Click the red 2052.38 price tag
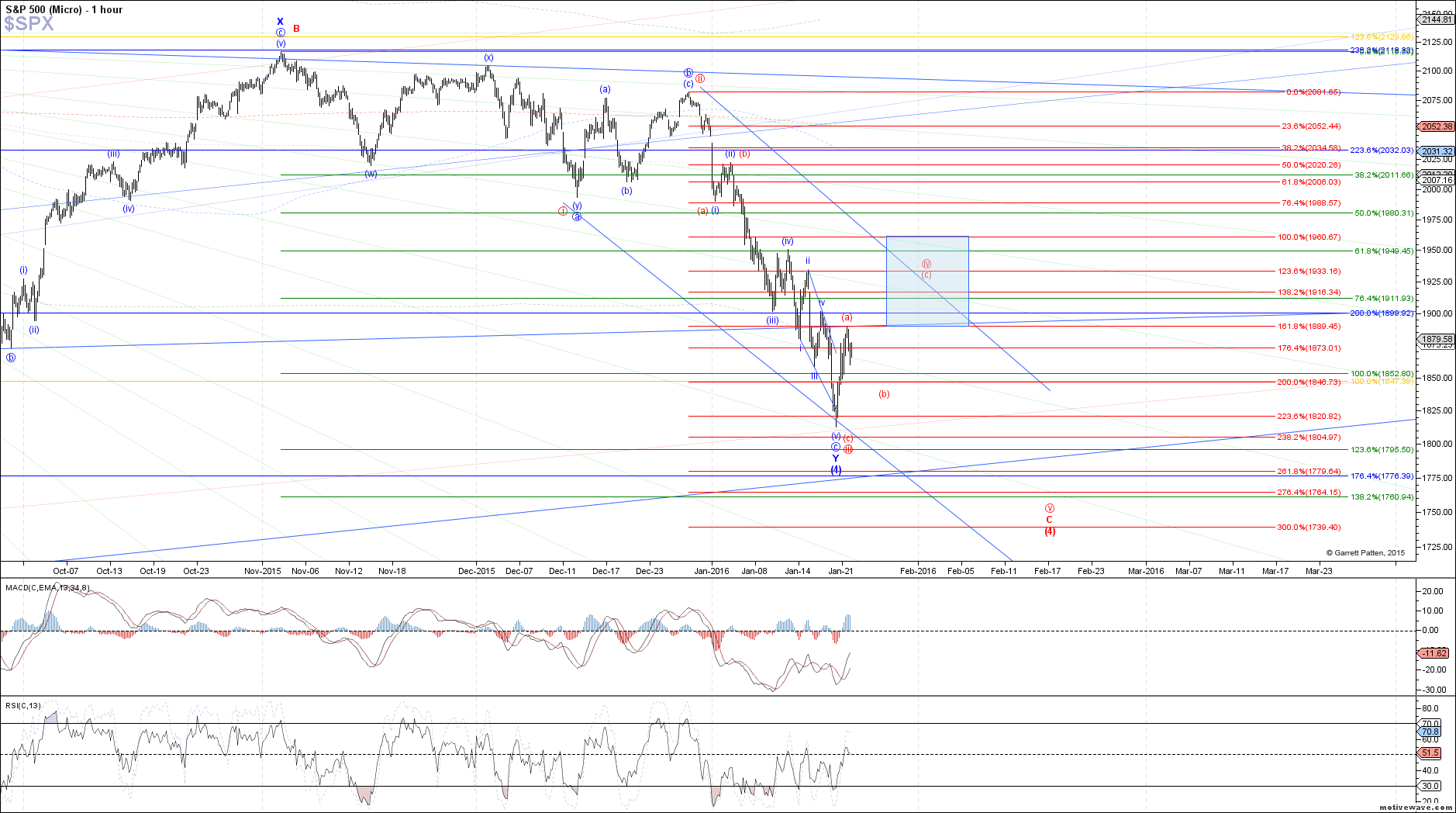Screen dimensions: 1456x813 tap(1437, 126)
